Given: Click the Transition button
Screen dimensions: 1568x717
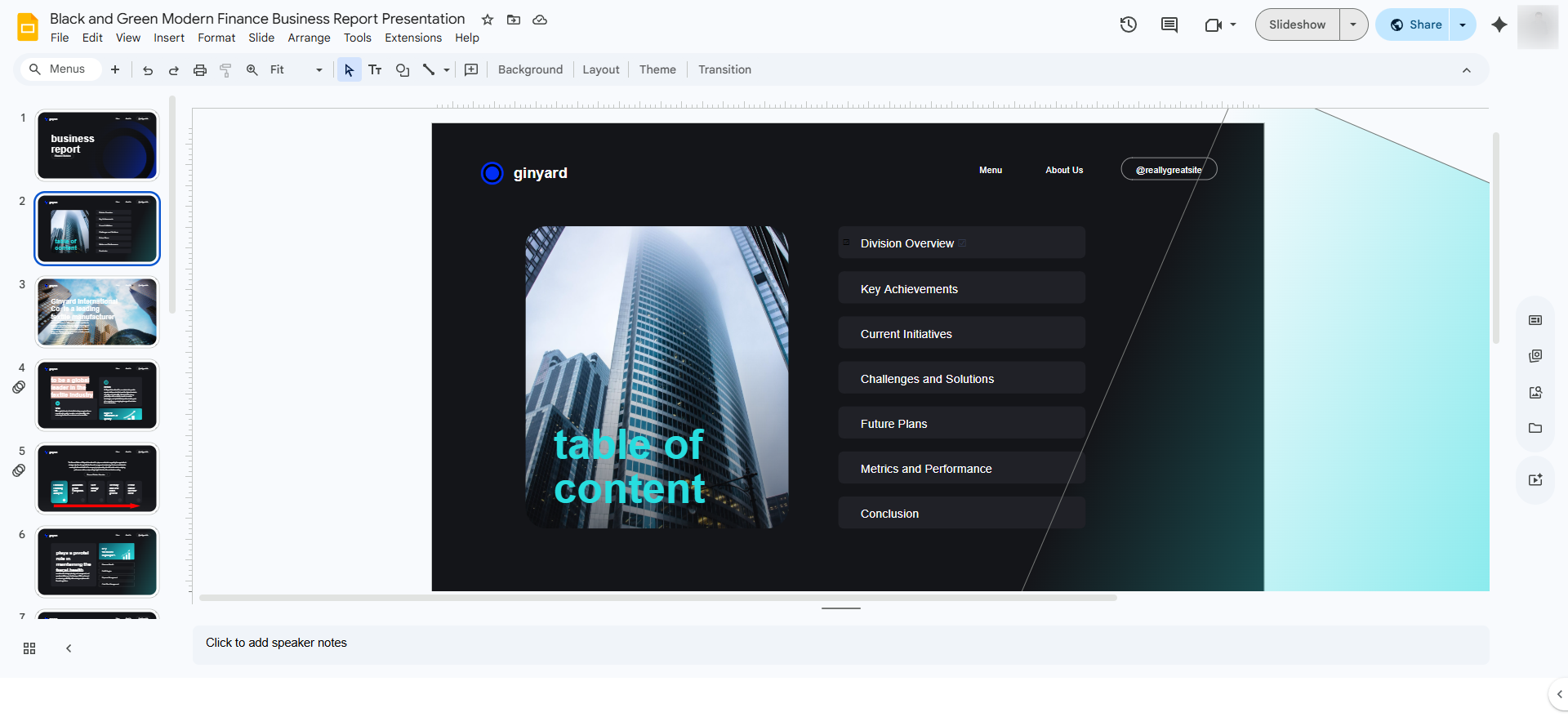Looking at the screenshot, I should click(x=724, y=69).
